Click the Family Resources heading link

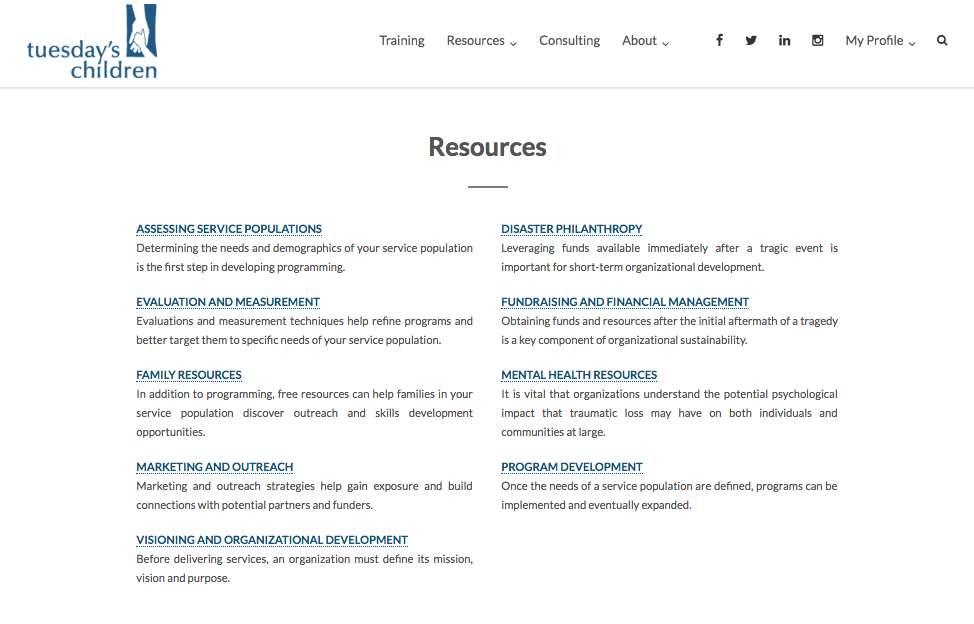point(189,375)
